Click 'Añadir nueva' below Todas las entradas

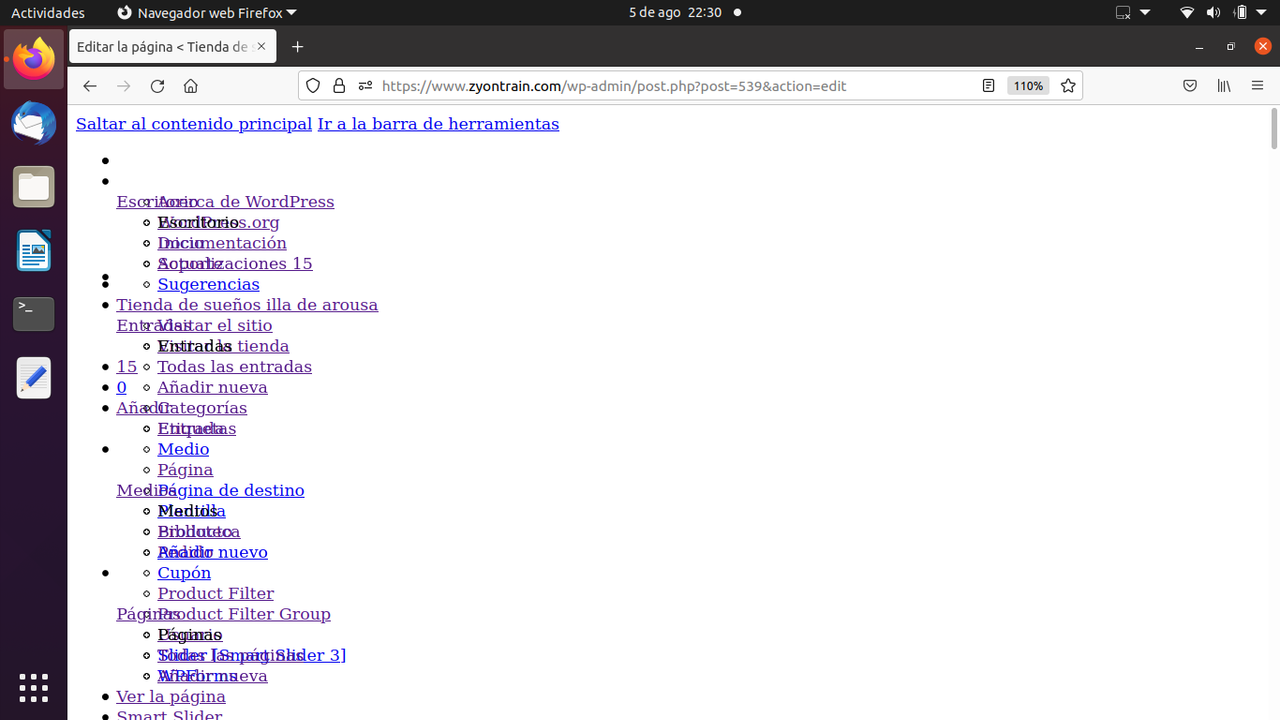click(212, 387)
